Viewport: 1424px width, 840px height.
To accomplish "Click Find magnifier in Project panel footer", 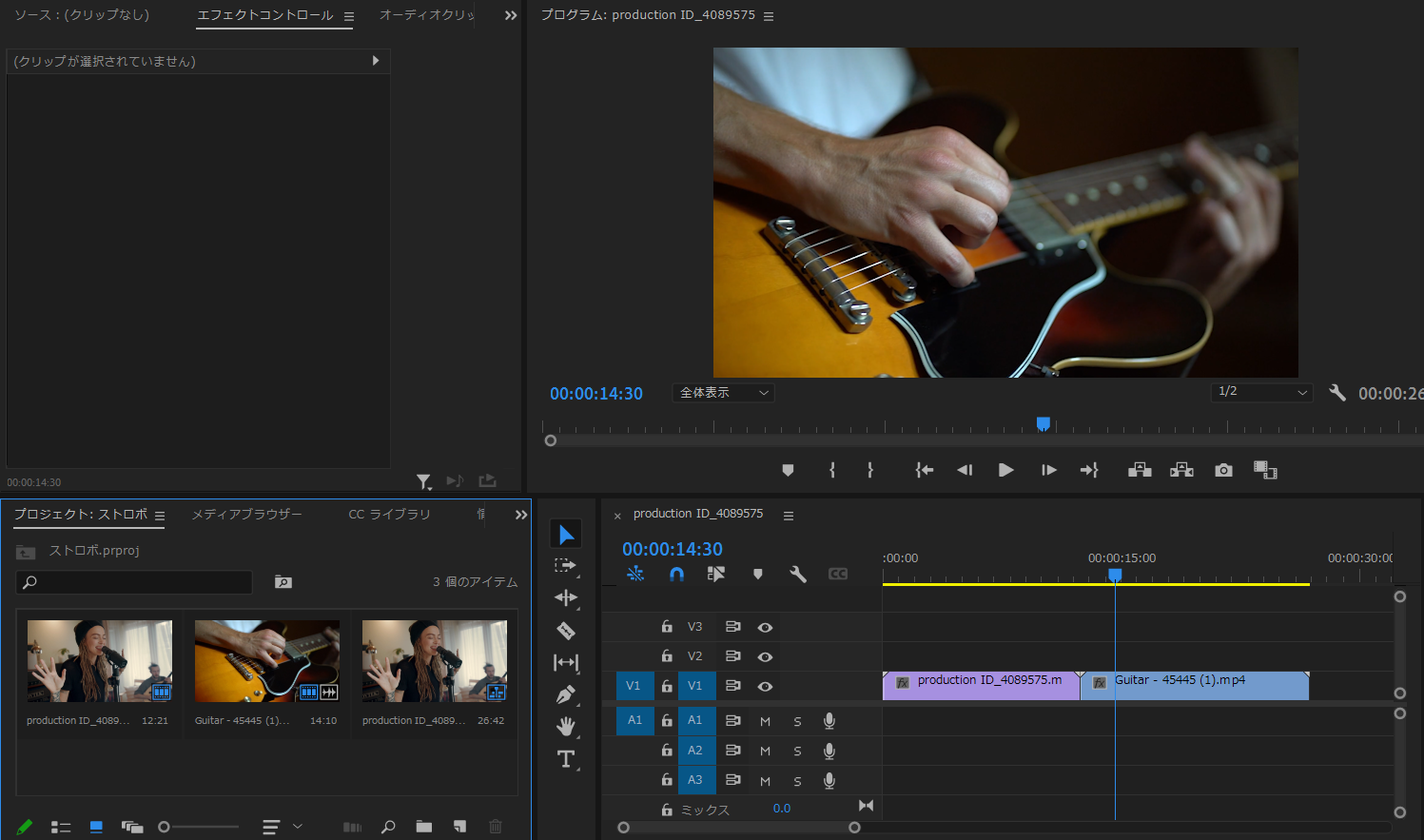I will point(388,827).
